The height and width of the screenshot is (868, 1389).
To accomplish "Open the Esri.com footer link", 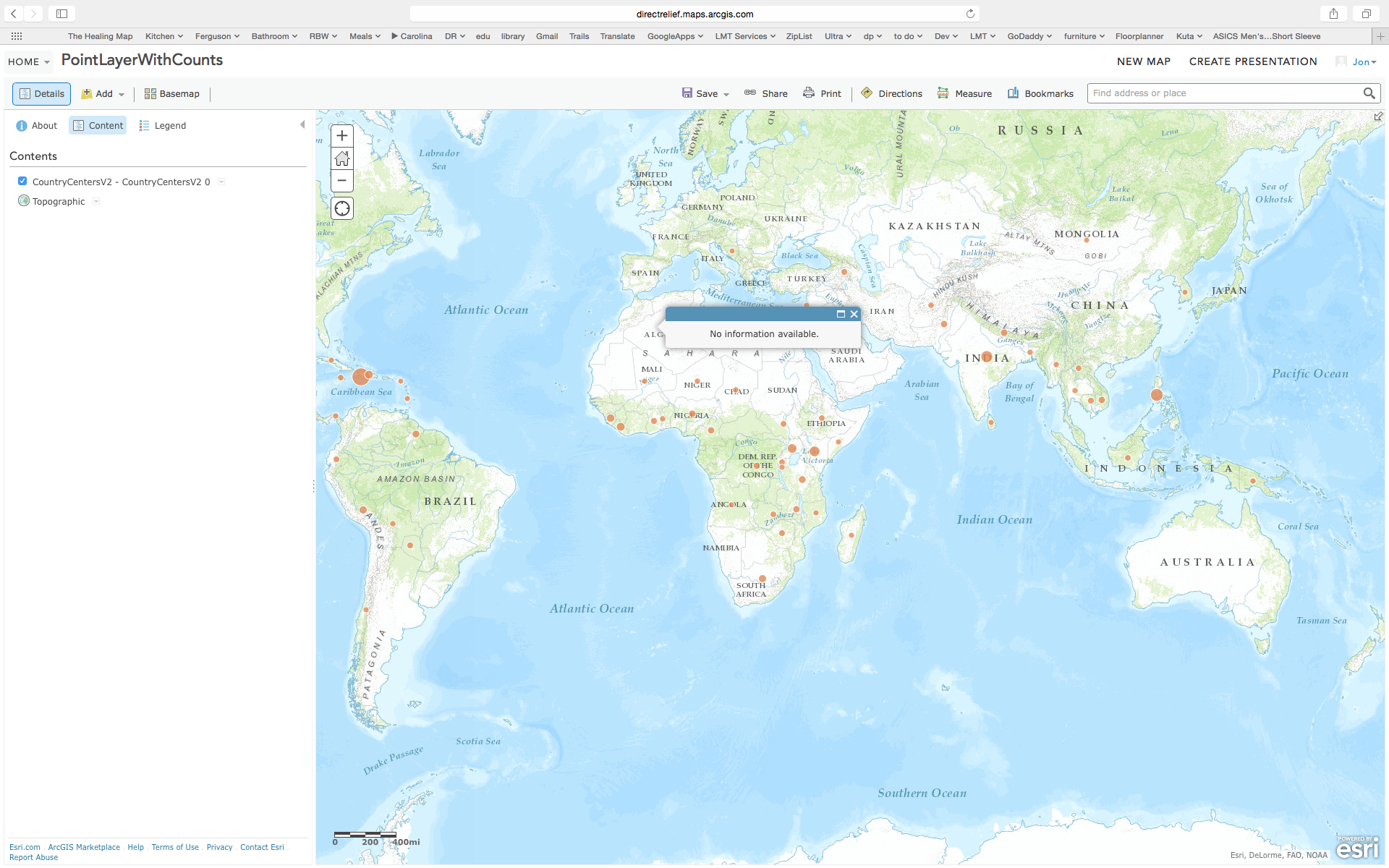I will (x=25, y=847).
